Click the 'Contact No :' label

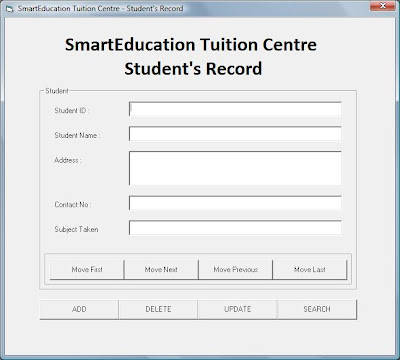73,204
